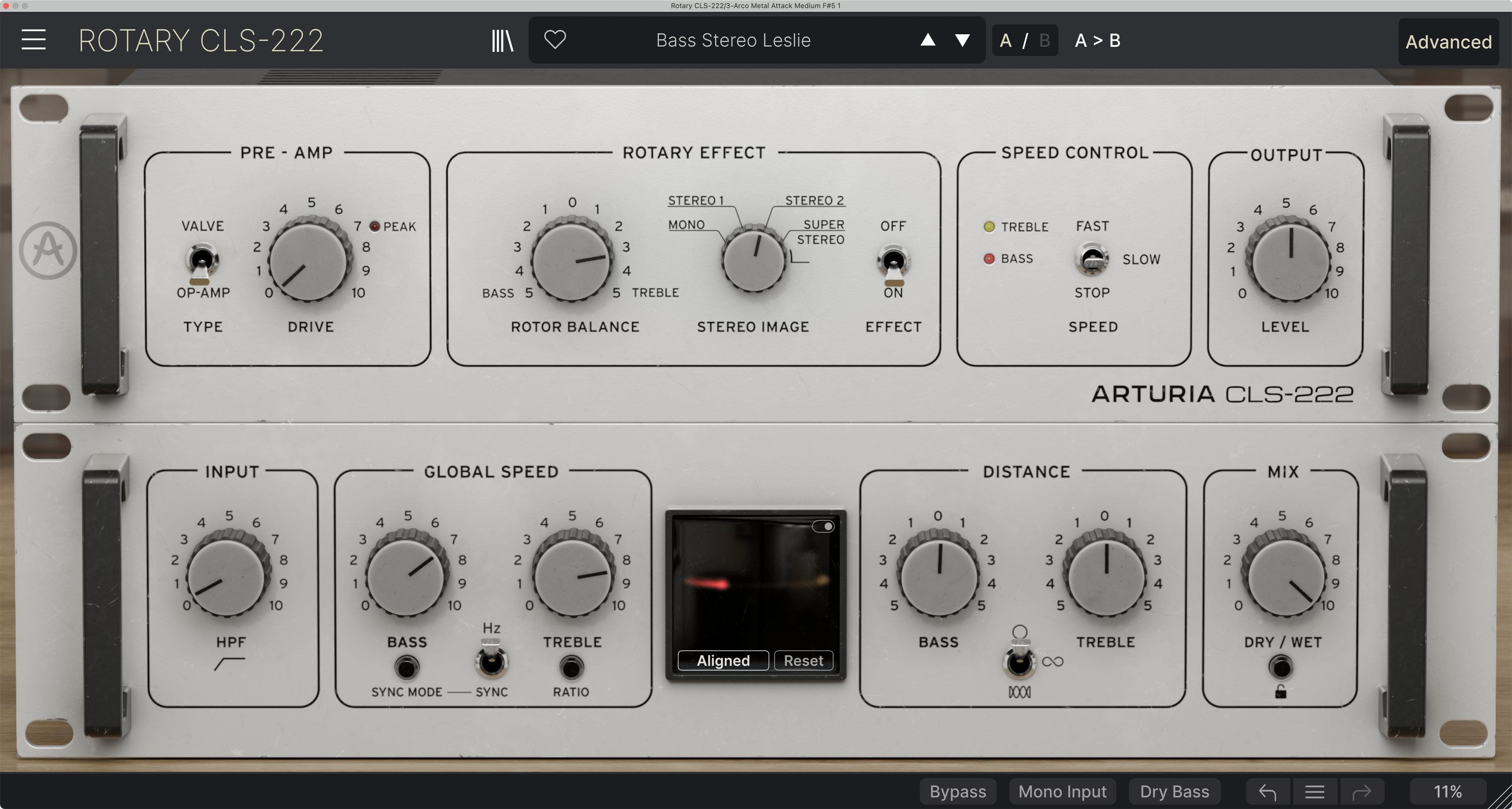Screen dimensions: 1512x809
Task: Open the edit history list icon
Action: (x=1315, y=791)
